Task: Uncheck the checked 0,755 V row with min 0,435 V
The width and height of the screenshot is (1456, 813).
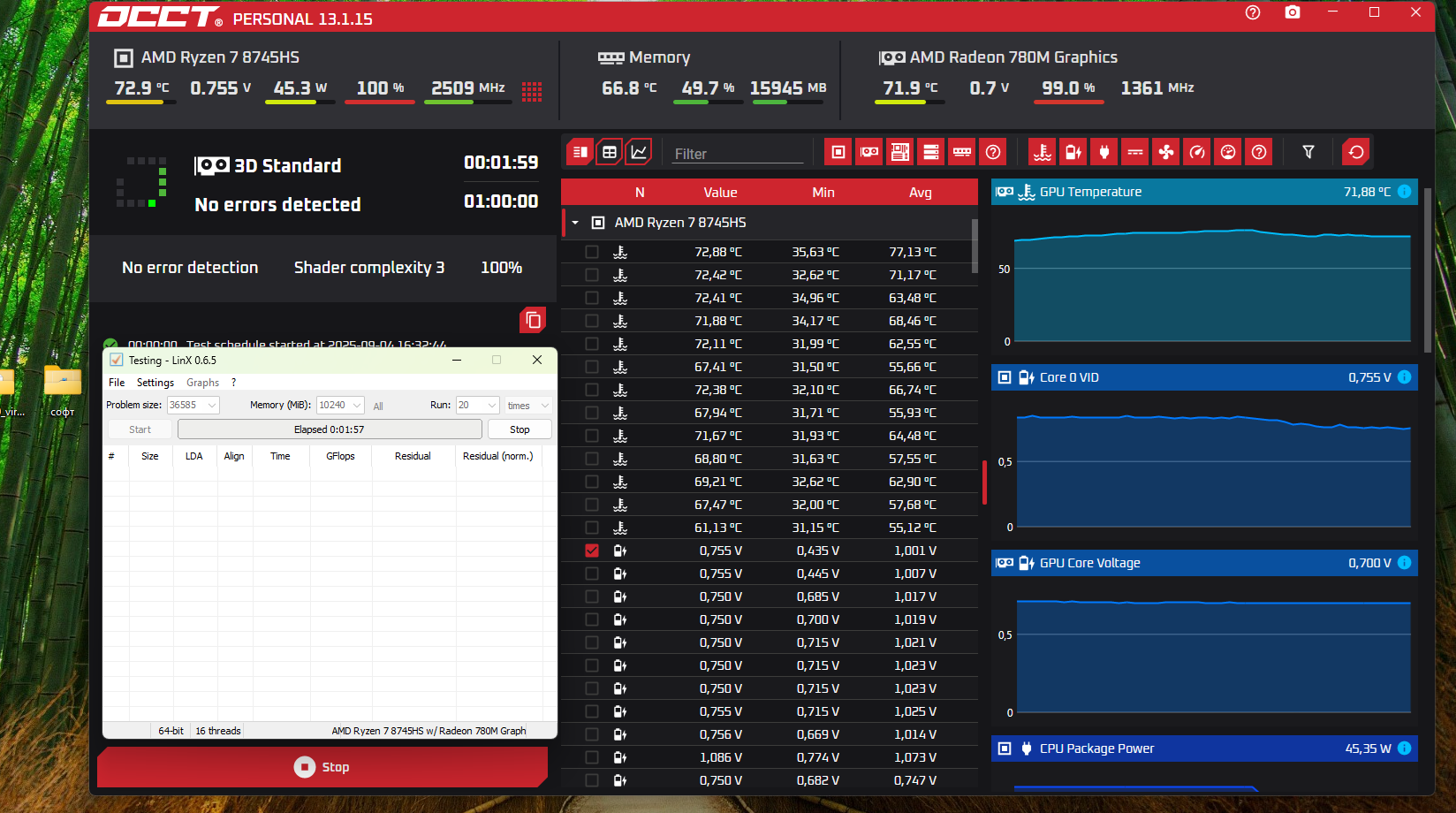Action: tap(592, 551)
